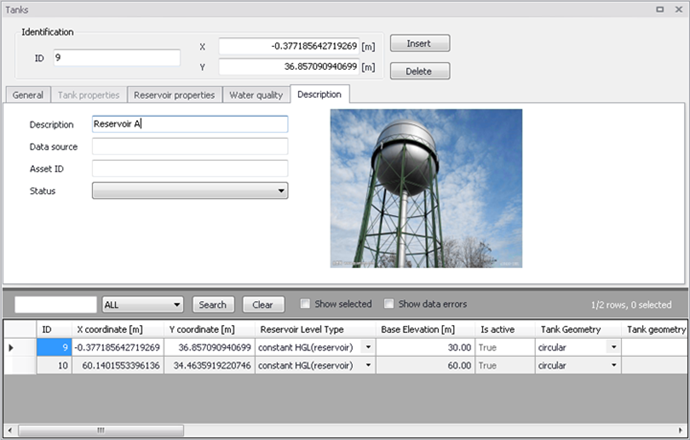Click the Asset ID field
The image size is (690, 440).
[x=190, y=169]
